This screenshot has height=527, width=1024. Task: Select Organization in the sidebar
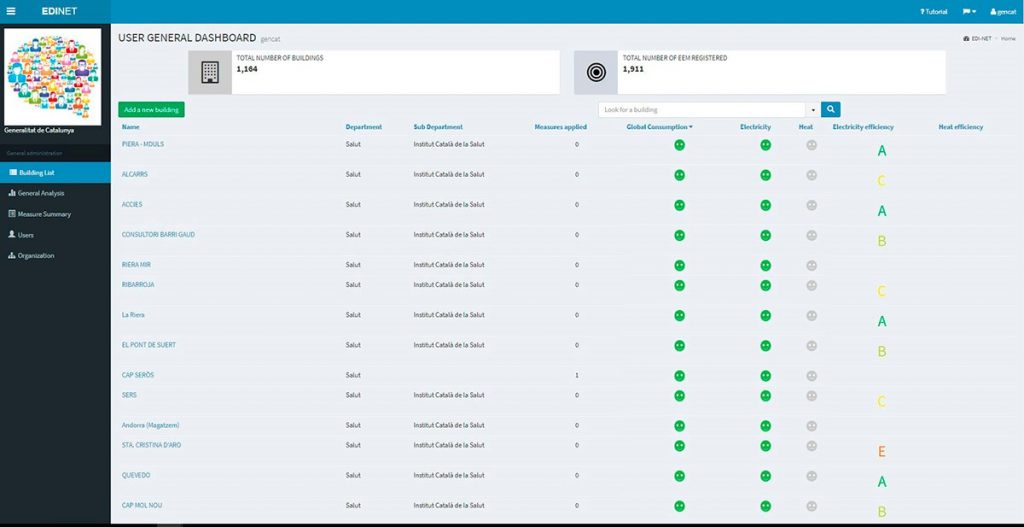tap(36, 256)
